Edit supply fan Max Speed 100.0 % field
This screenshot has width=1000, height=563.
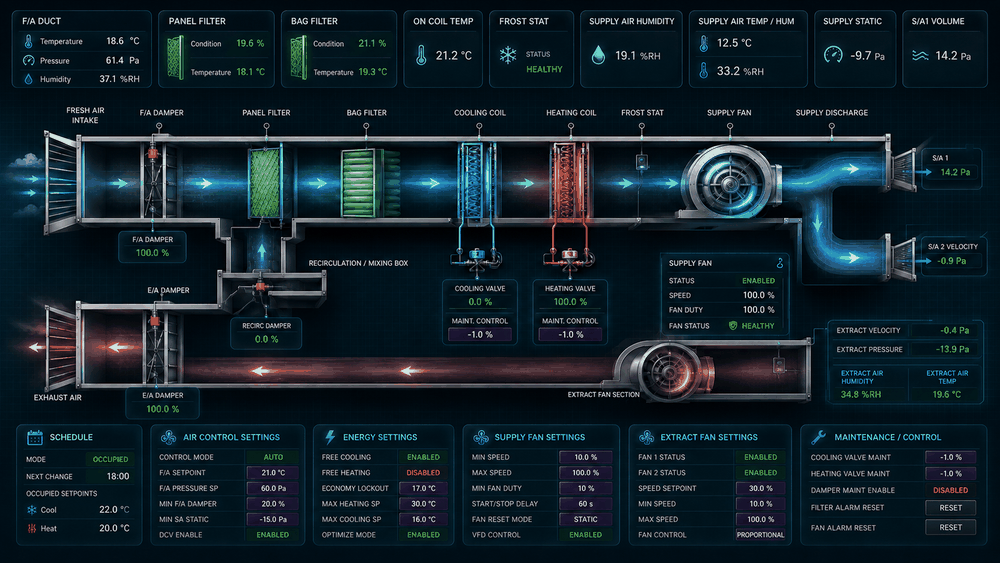click(x=585, y=473)
